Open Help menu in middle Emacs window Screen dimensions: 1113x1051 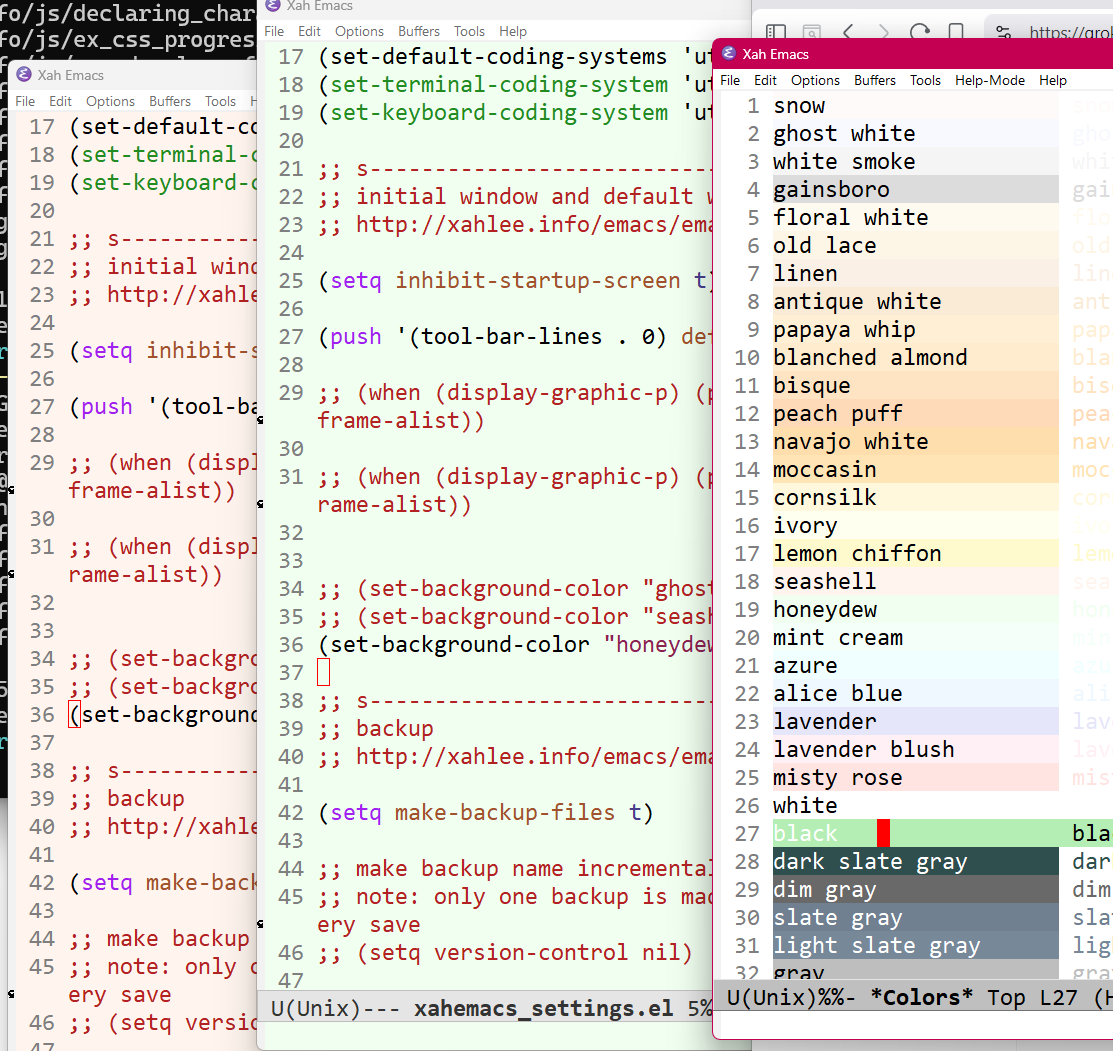click(x=512, y=31)
